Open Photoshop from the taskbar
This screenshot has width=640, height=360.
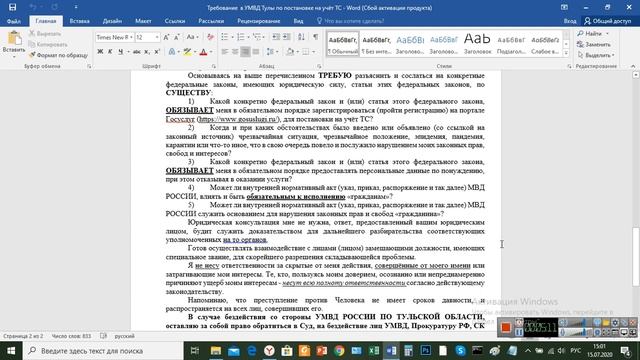425,351
